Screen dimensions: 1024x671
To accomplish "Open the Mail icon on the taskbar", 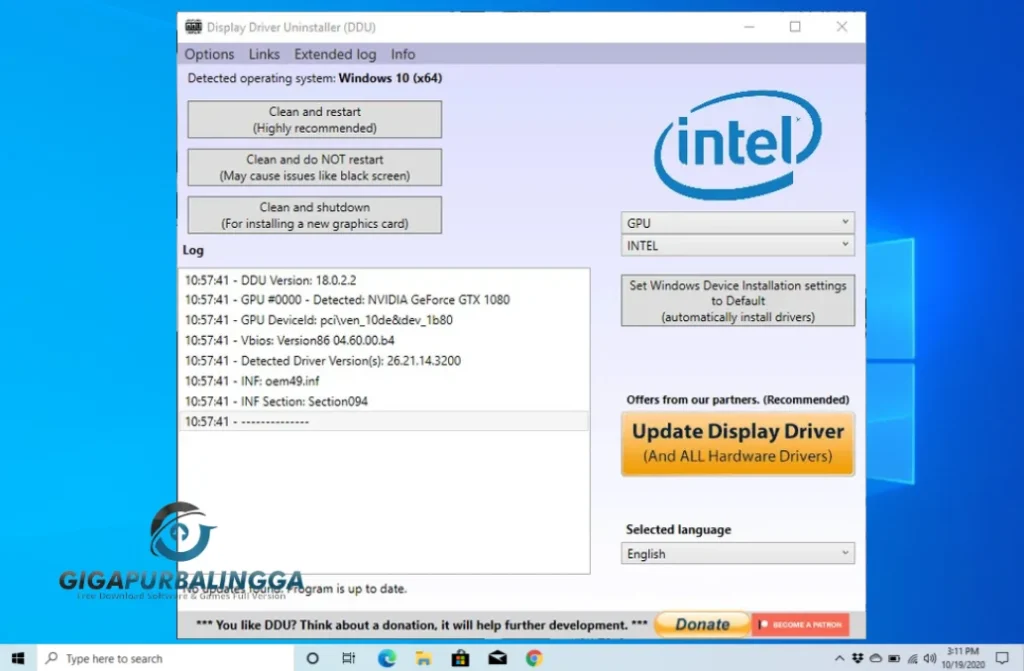I will click(497, 658).
